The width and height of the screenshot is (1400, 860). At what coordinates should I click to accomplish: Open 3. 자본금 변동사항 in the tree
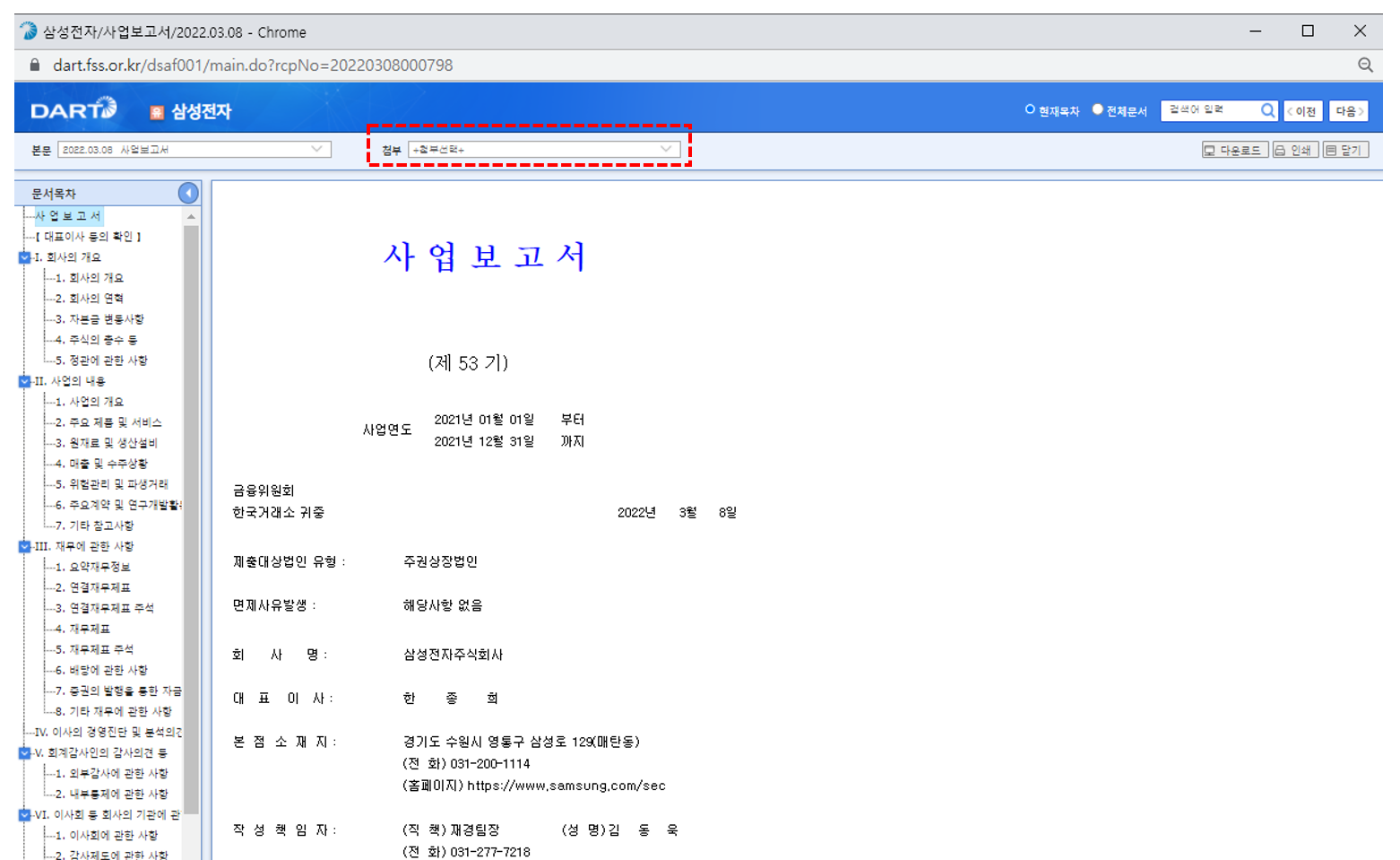(x=99, y=319)
